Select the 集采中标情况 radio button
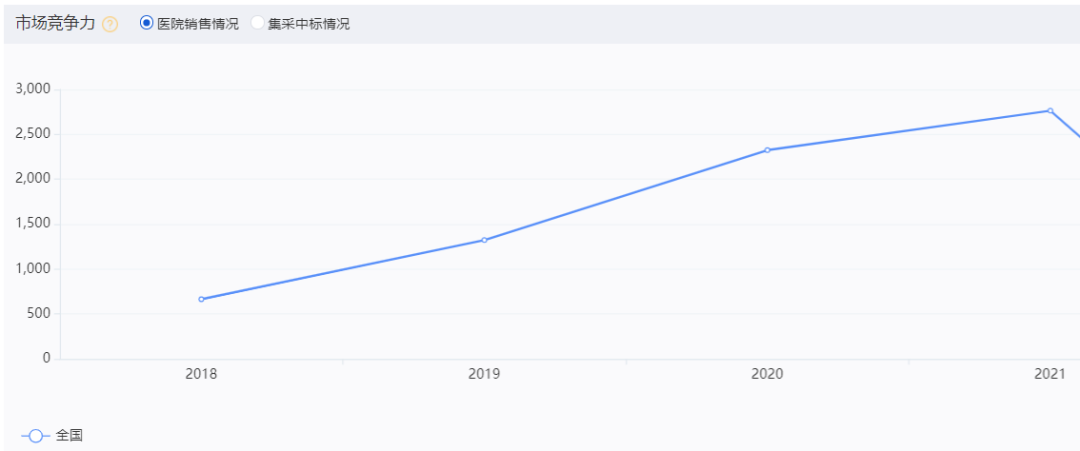1080x451 pixels. point(257,23)
